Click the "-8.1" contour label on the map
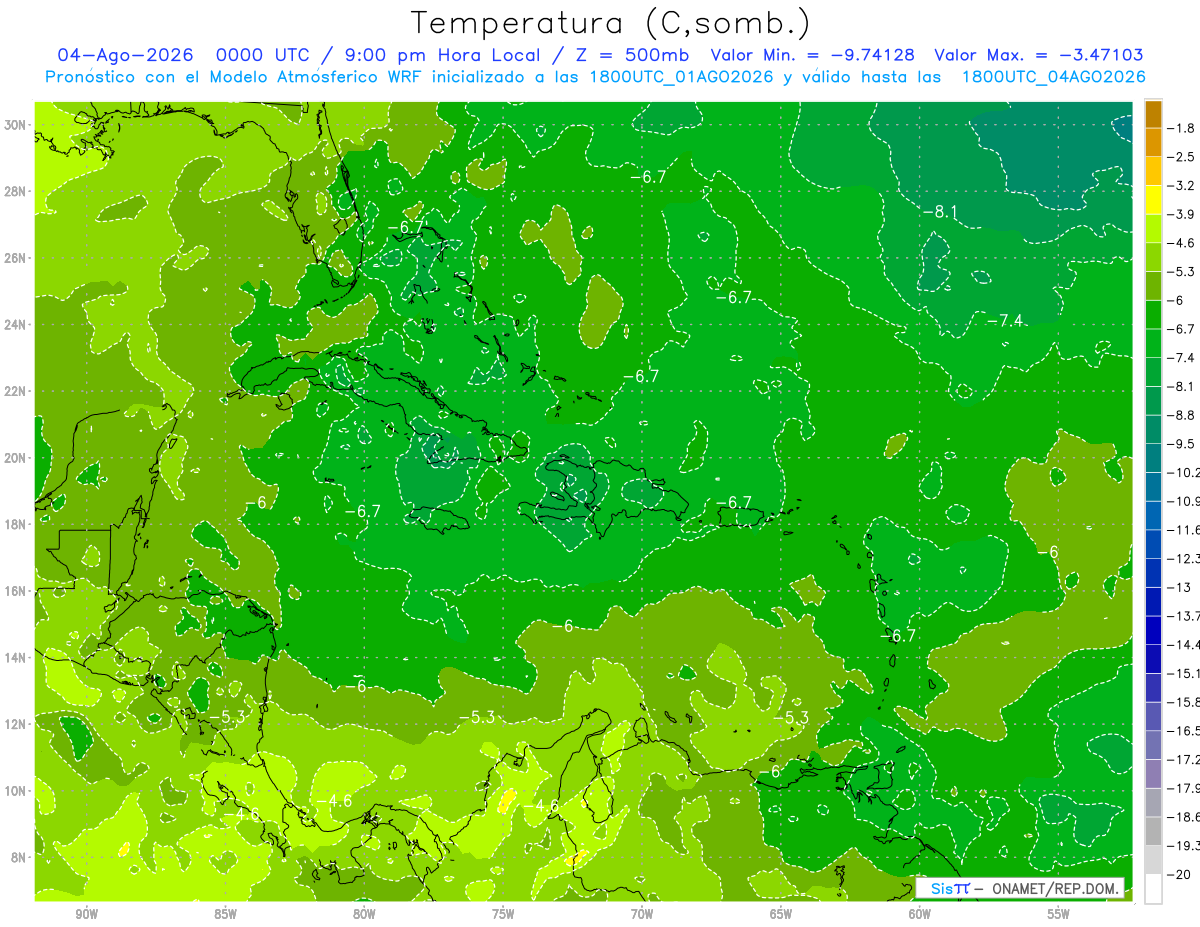 tap(940, 211)
